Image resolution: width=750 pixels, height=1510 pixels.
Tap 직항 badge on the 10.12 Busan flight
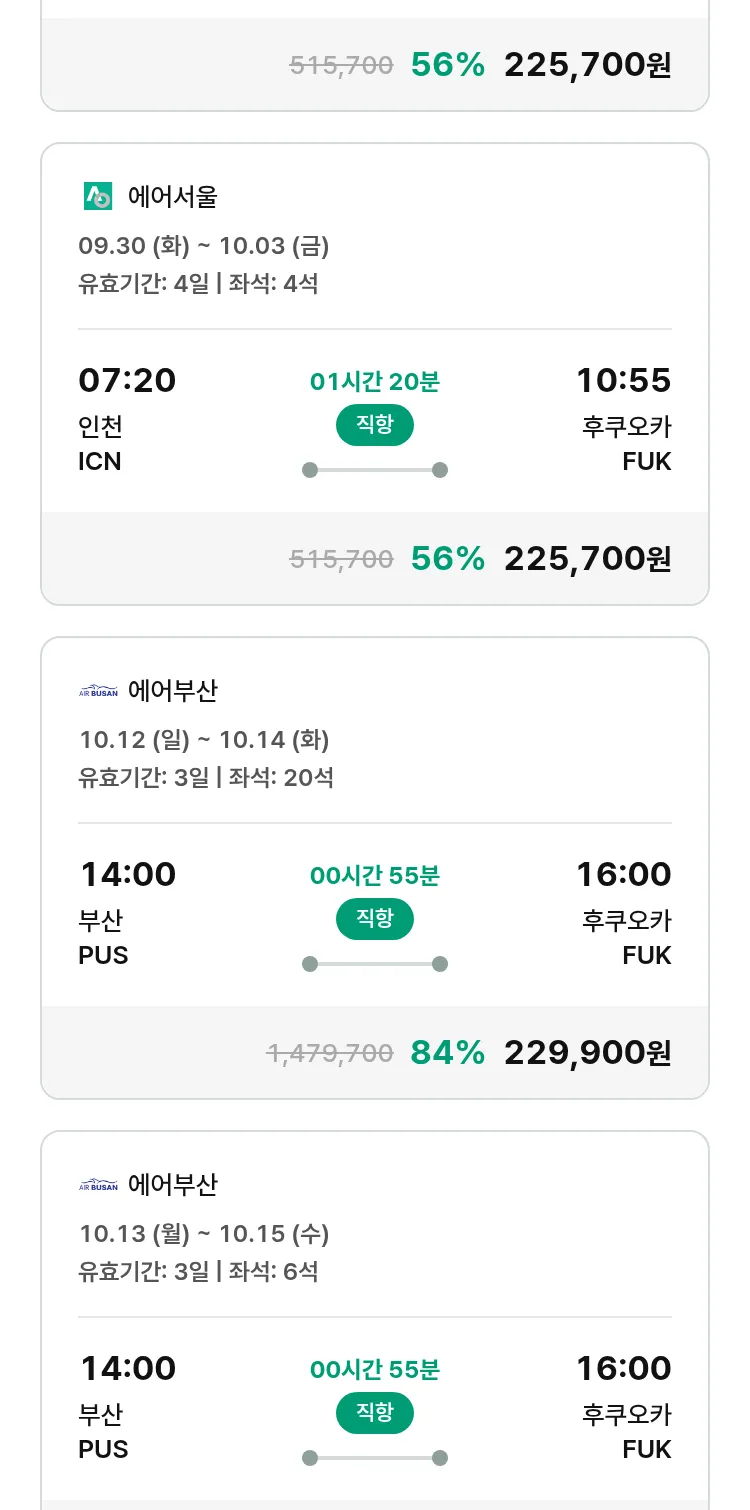click(374, 919)
